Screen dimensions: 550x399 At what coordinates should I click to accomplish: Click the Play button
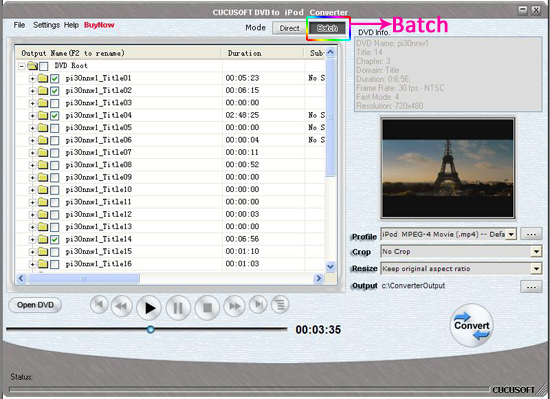pos(149,308)
